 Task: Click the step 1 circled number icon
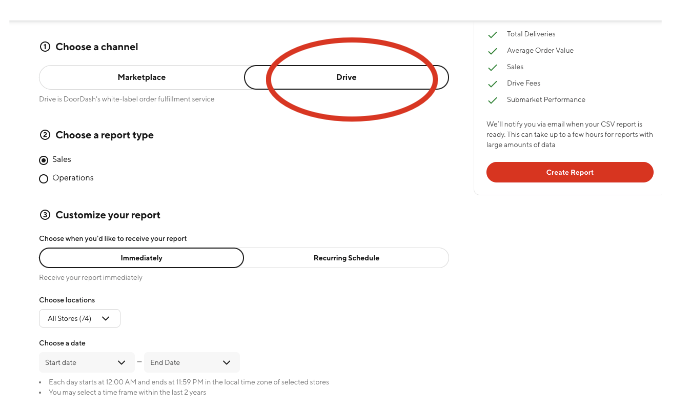point(44,47)
